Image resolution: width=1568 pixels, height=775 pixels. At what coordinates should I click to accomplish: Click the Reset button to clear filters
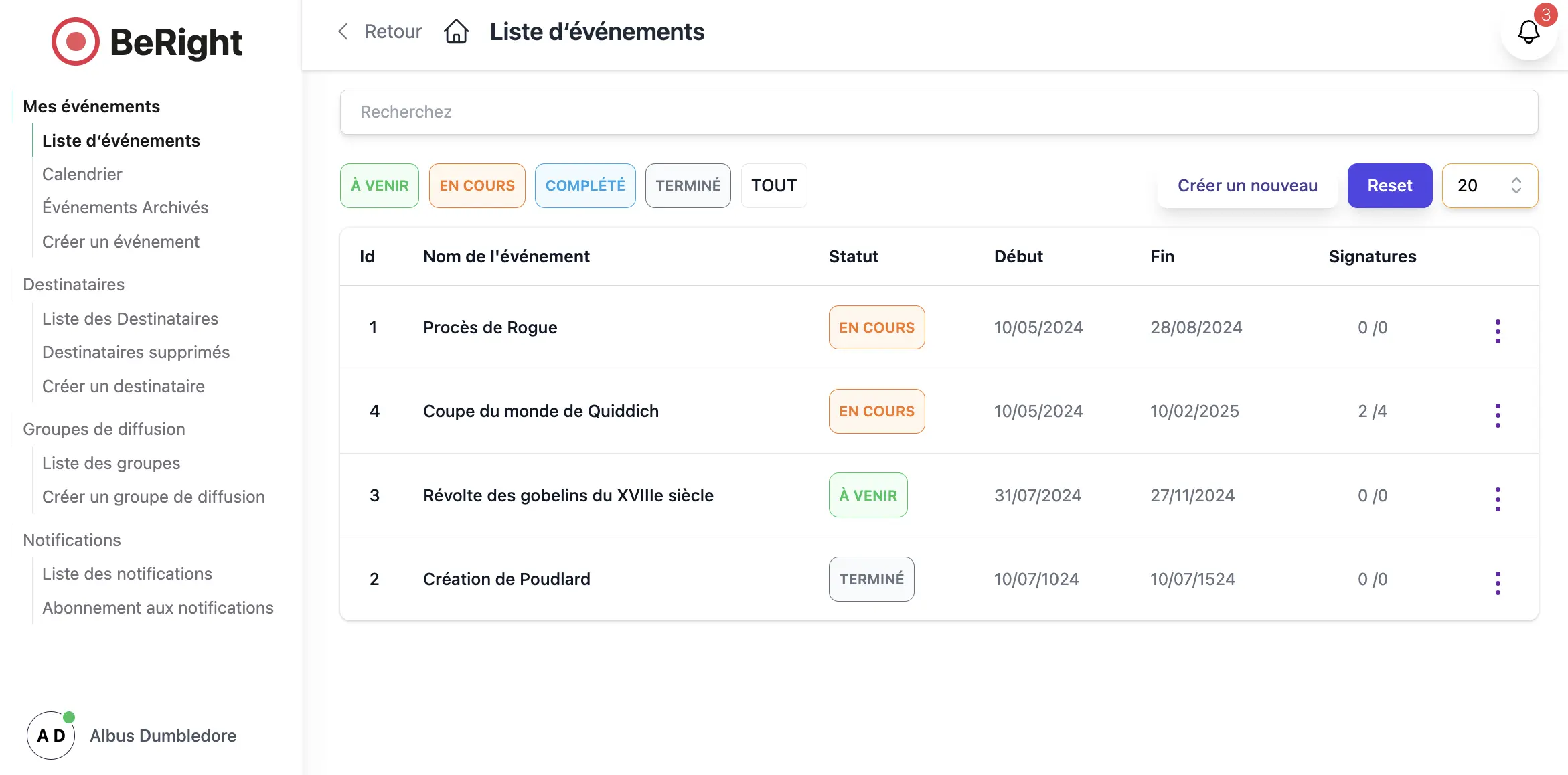coord(1390,185)
